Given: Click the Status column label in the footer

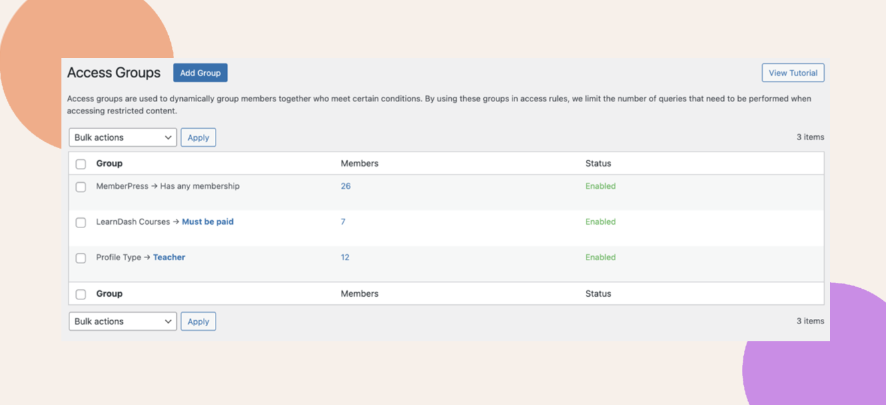Looking at the screenshot, I should (598, 294).
